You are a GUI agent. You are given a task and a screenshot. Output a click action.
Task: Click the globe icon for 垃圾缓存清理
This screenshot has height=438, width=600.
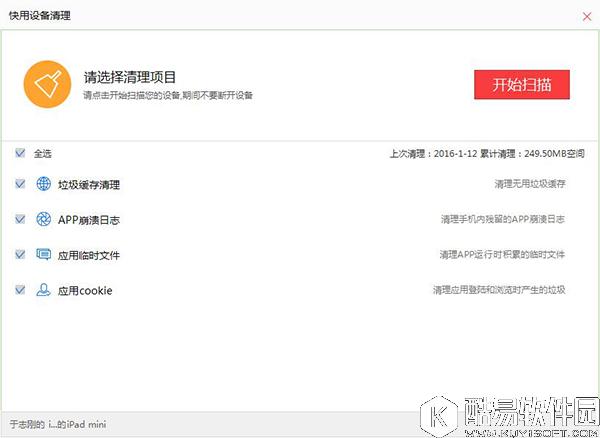[x=44, y=184]
